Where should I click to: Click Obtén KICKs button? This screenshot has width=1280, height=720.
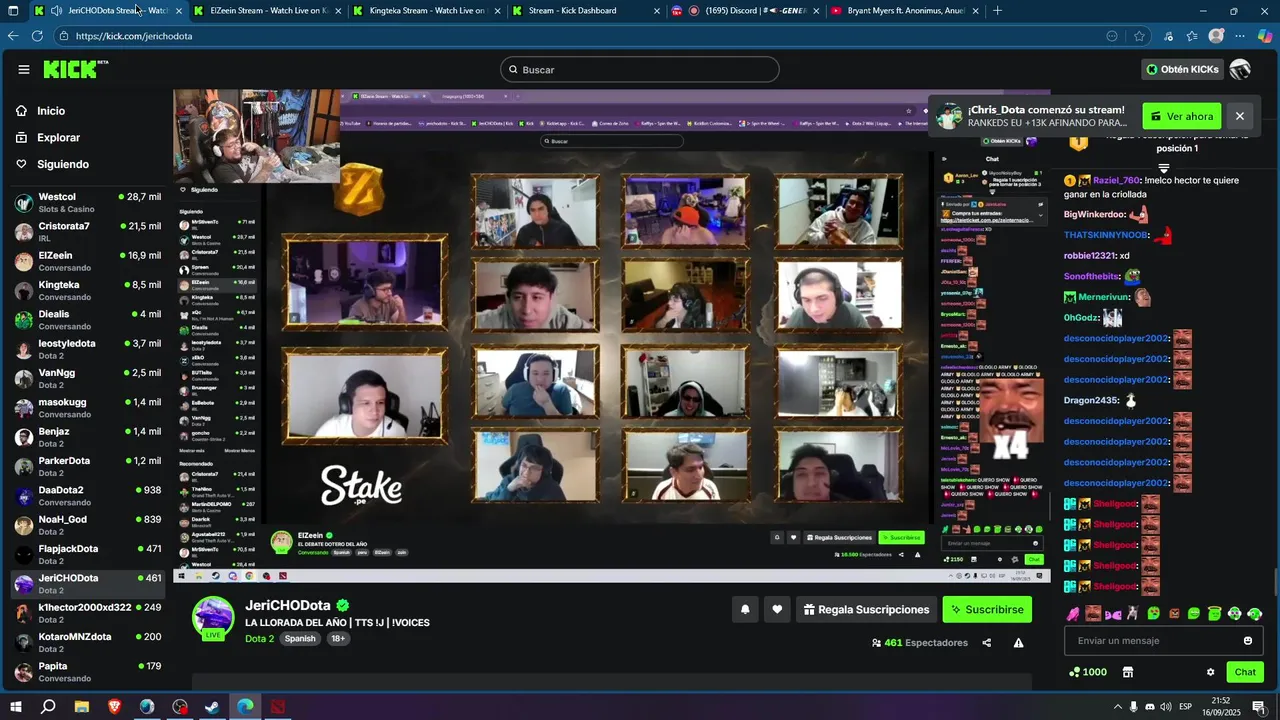point(1182,69)
